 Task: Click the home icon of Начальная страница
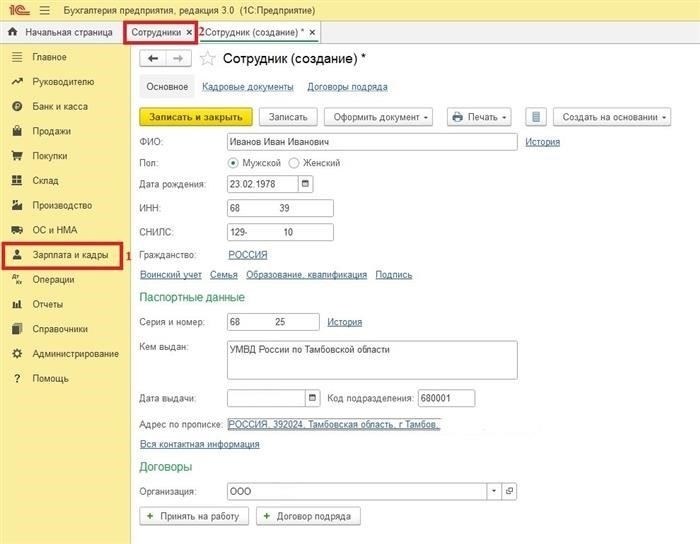coord(12,32)
